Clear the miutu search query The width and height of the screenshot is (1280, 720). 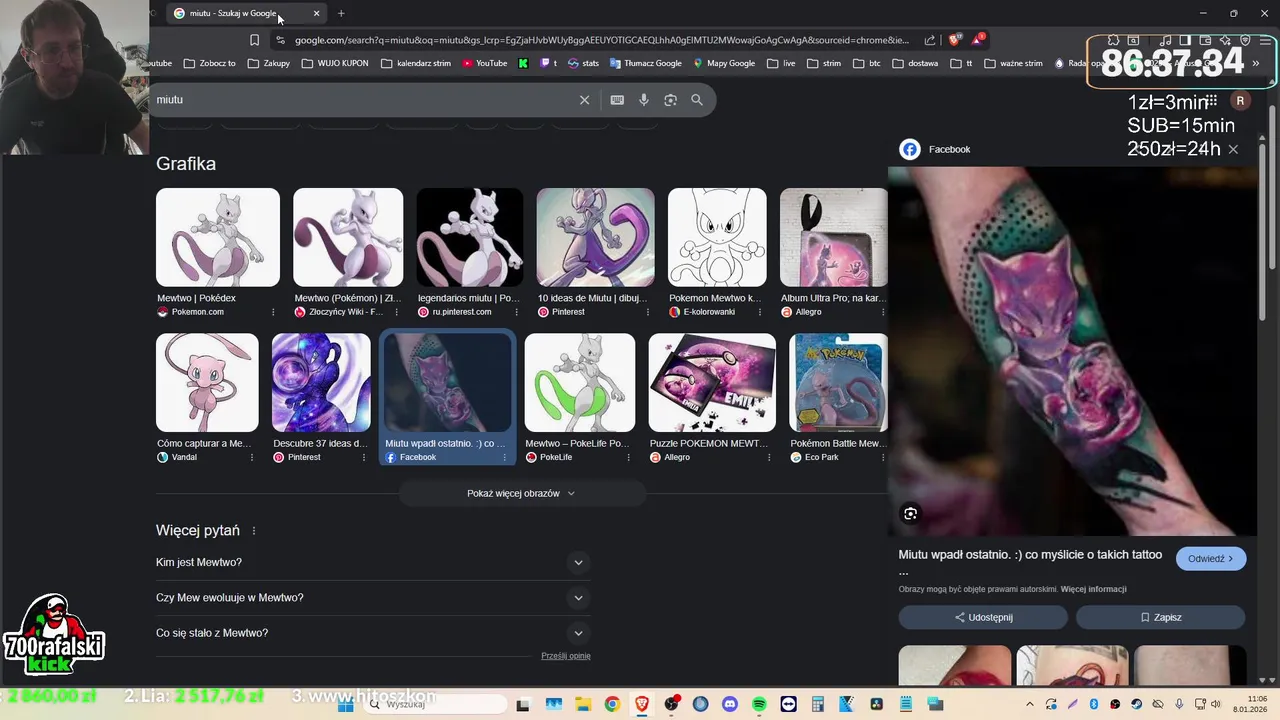[x=585, y=100]
